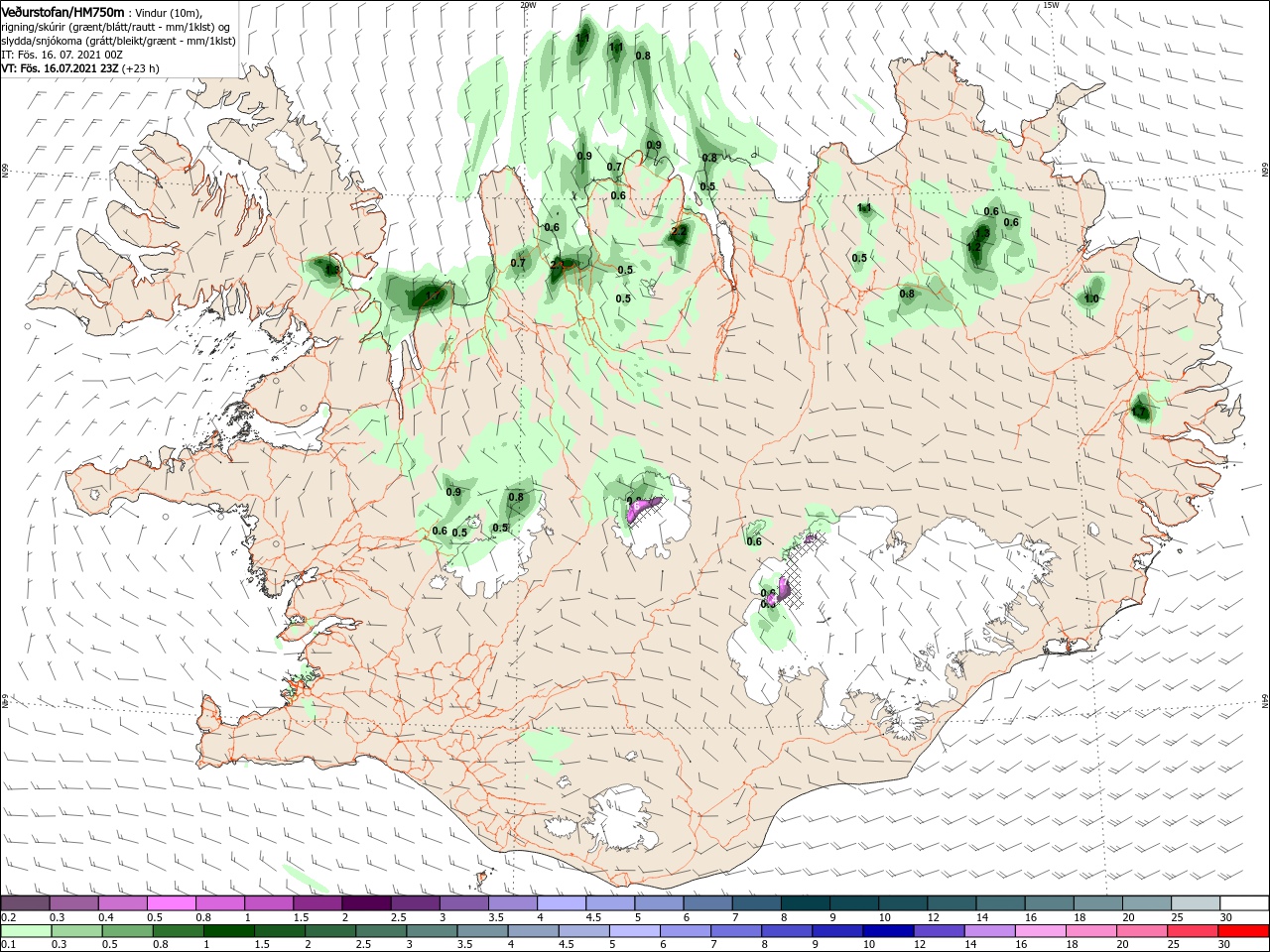Click the "rigning/skúrir" legend description line
Image resolution: width=1270 pixels, height=952 pixels.
(x=114, y=26)
